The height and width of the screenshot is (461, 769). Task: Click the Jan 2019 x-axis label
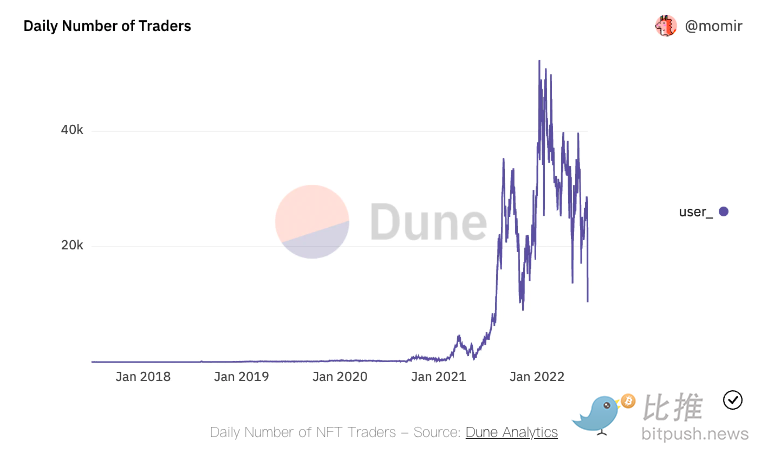click(x=241, y=377)
